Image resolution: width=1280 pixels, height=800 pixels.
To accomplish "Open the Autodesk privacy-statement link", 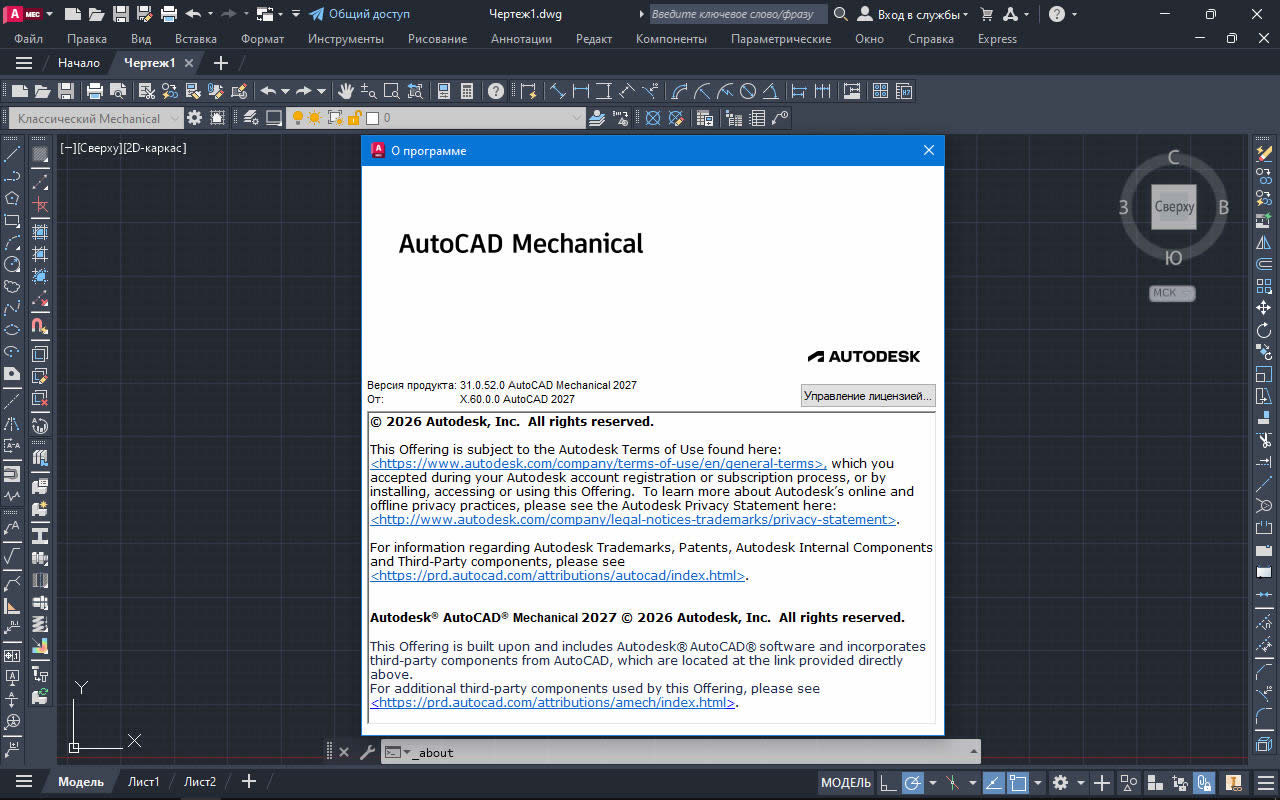I will pyautogui.click(x=633, y=520).
